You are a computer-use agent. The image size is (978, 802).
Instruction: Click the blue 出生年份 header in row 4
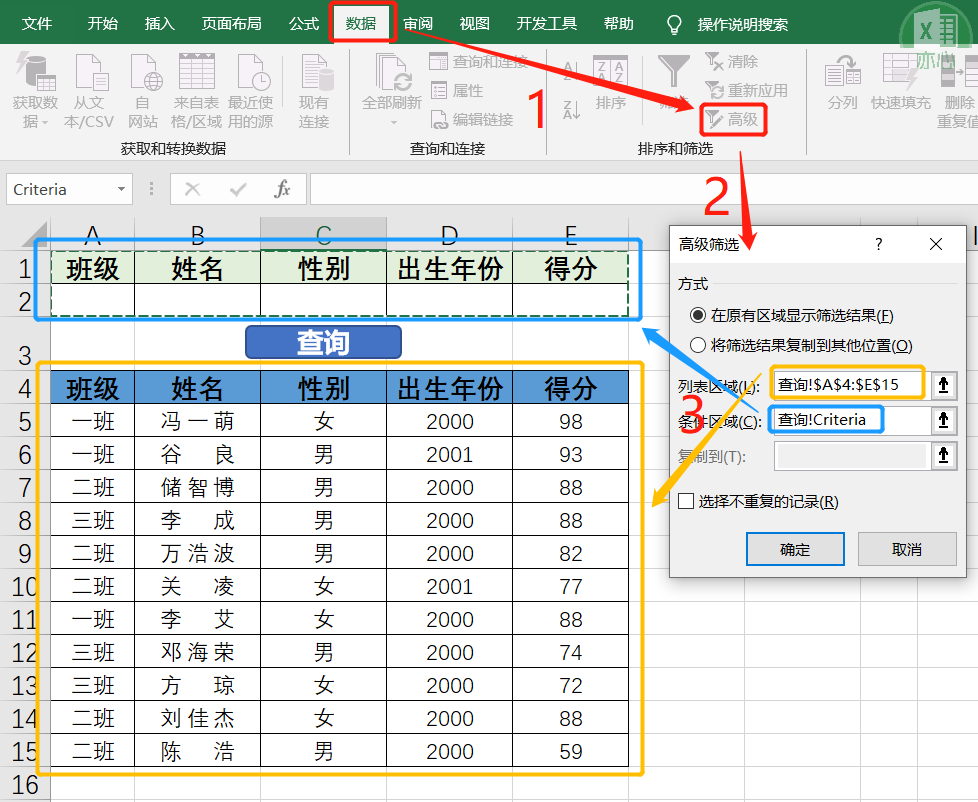(450, 388)
